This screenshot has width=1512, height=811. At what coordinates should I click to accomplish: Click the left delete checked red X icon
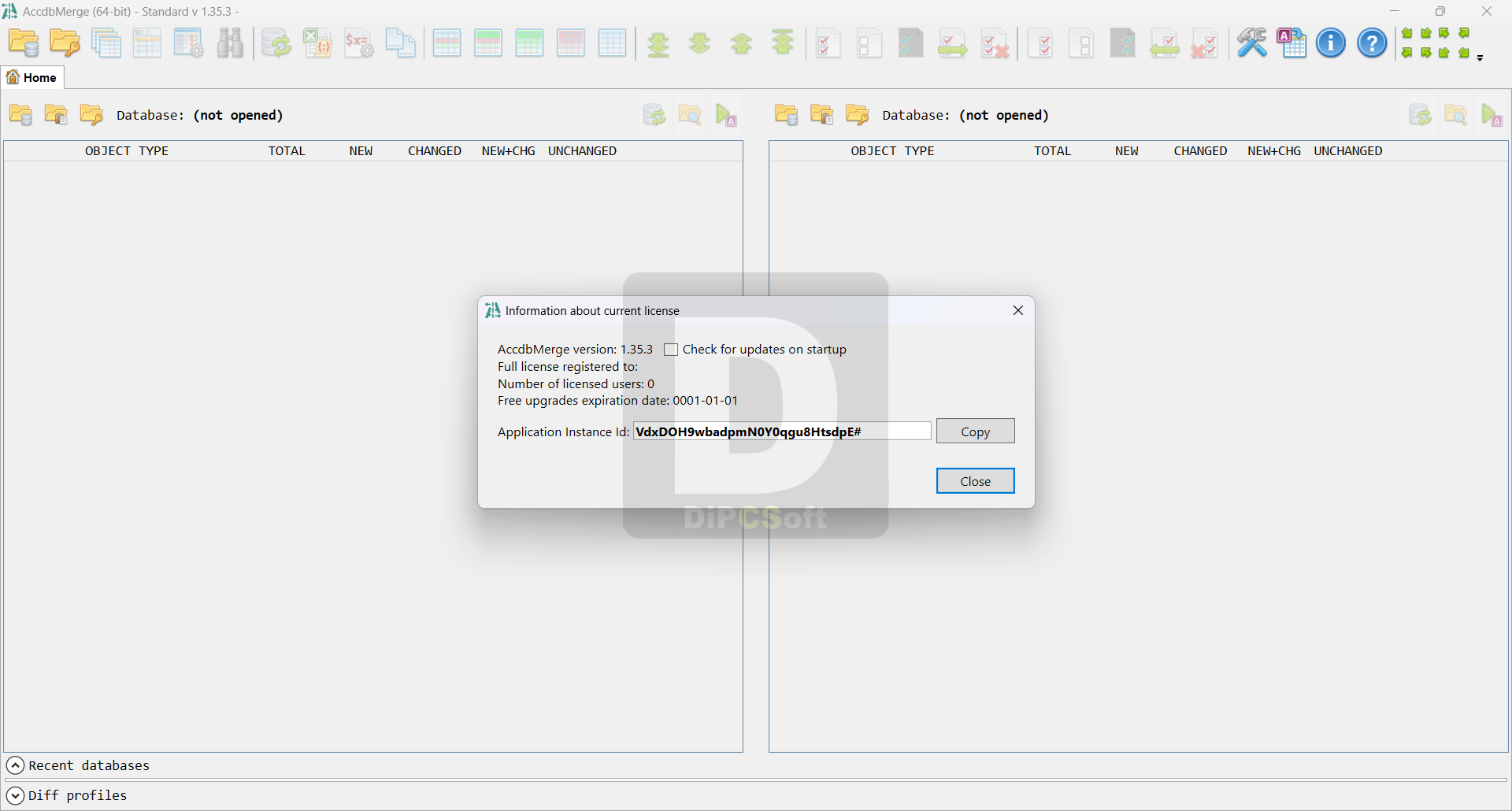995,44
